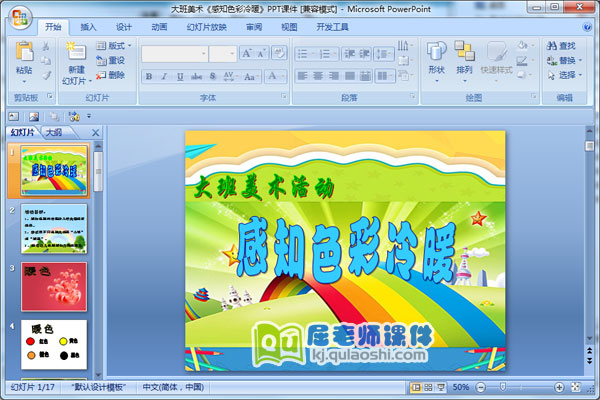Click the decrease indent icon

[x=349, y=54]
